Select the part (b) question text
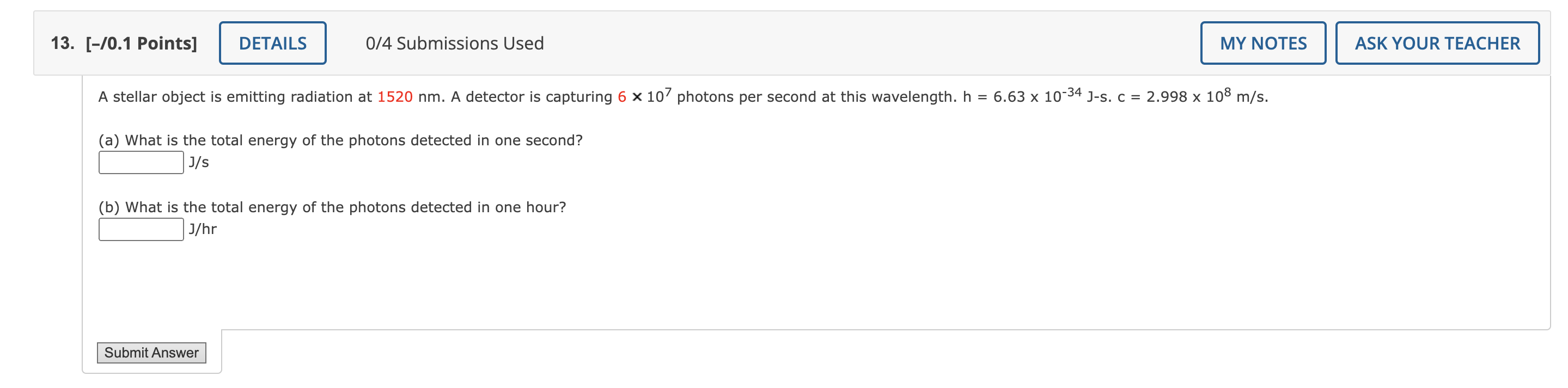 tap(332, 207)
